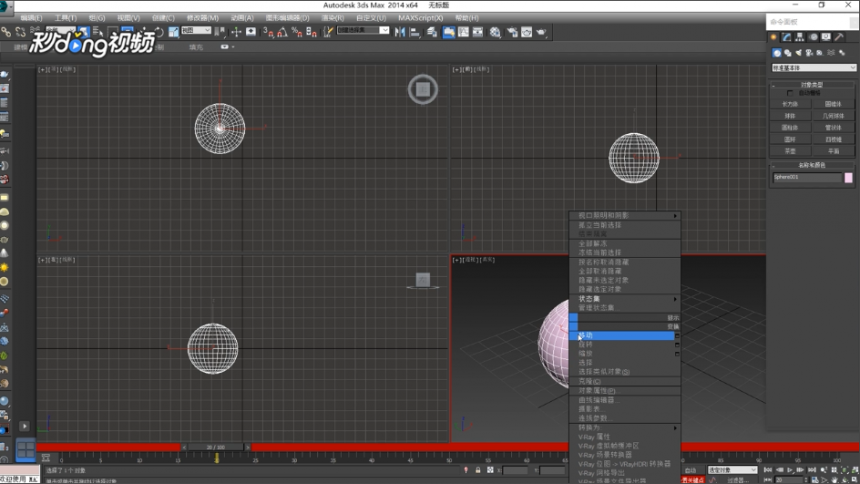Viewport: 860px width, 484px height.
Task: Select the Shapes category icon
Action: click(788, 53)
